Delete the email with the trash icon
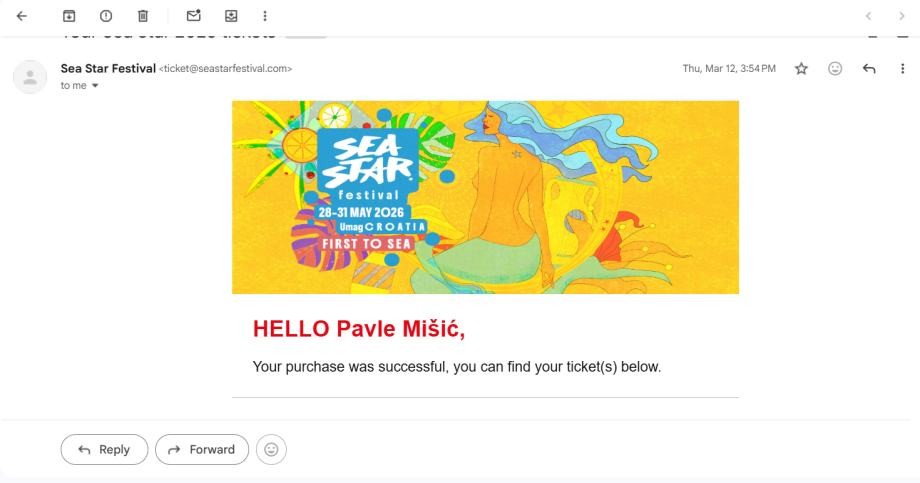Viewport: 920px width, 483px height. click(142, 15)
